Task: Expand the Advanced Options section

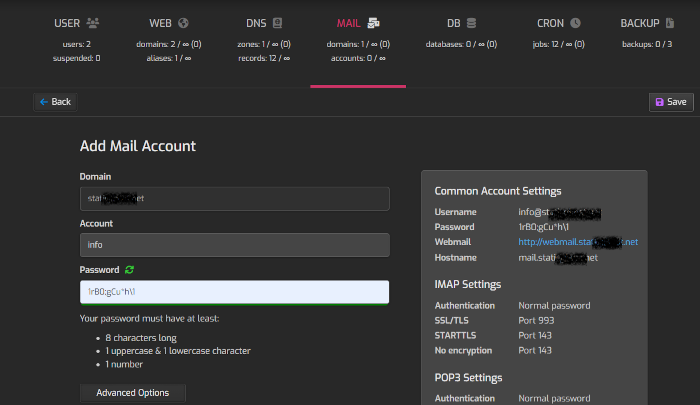Action: [x=132, y=392]
